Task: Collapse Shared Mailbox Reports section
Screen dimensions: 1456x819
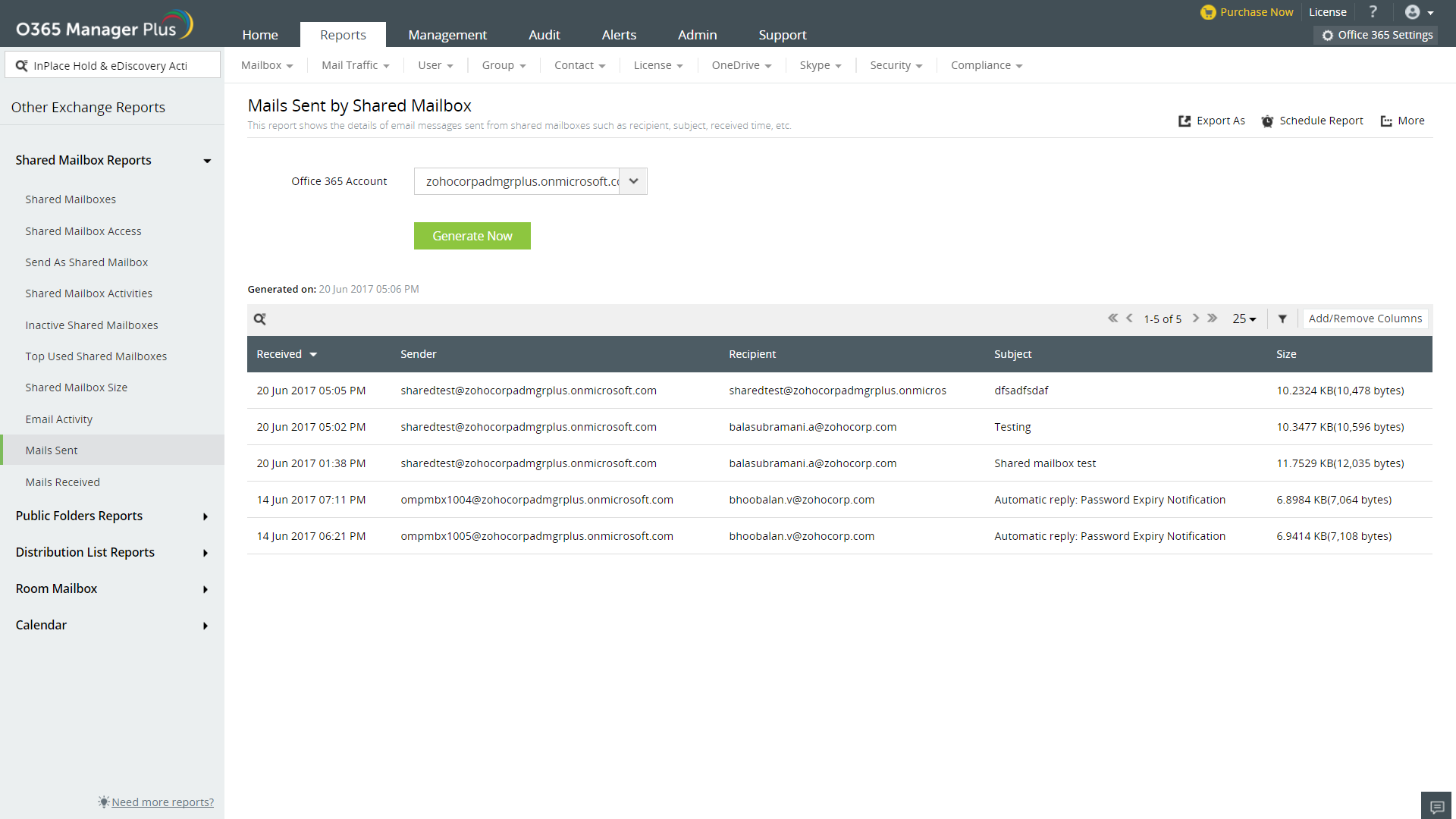Action: tap(206, 161)
